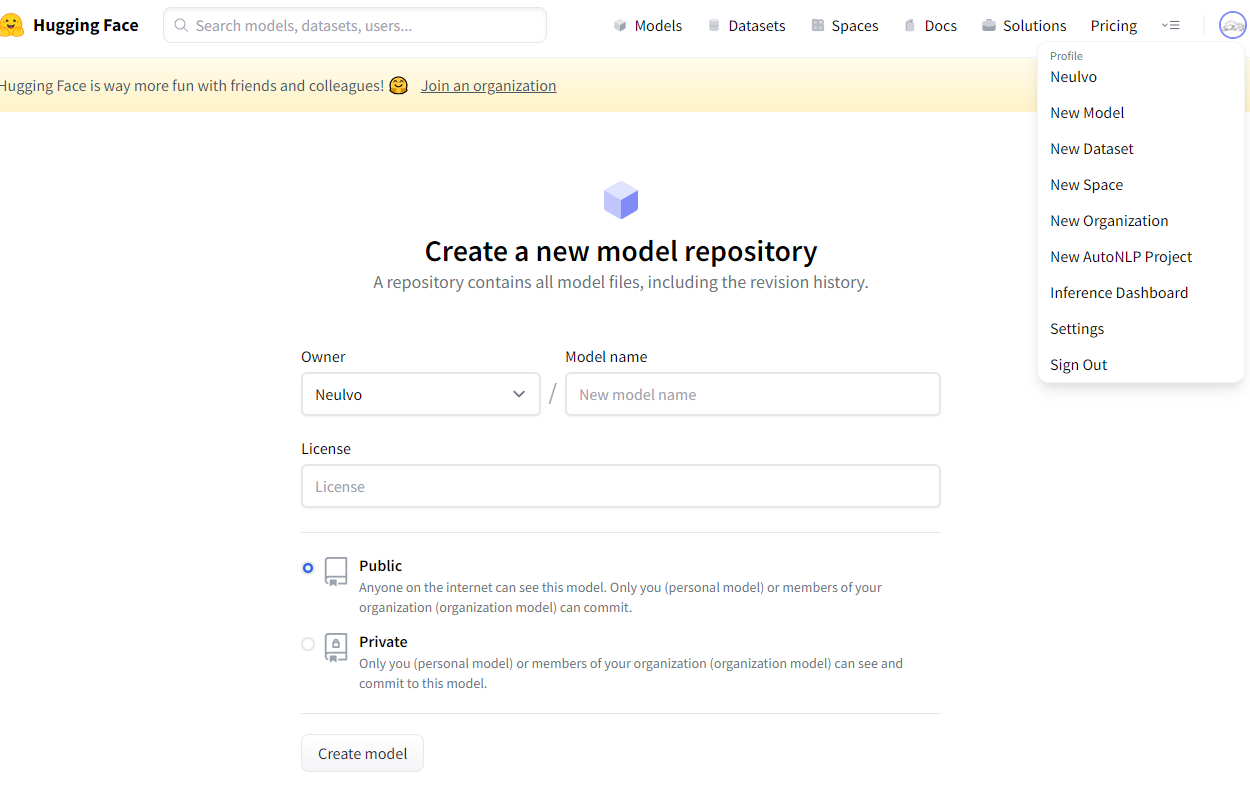1250x795 pixels.
Task: Click the Create model button
Action: point(362,753)
